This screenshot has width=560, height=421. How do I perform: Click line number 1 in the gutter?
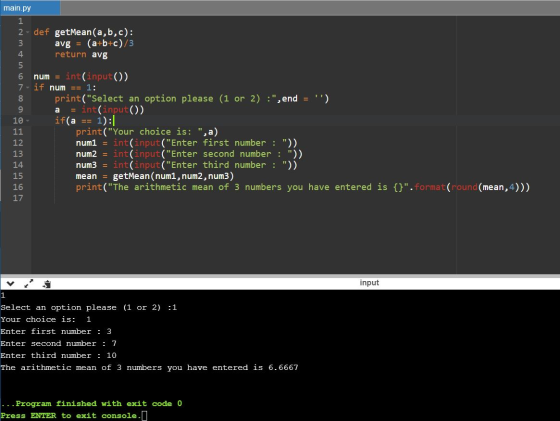20,21
